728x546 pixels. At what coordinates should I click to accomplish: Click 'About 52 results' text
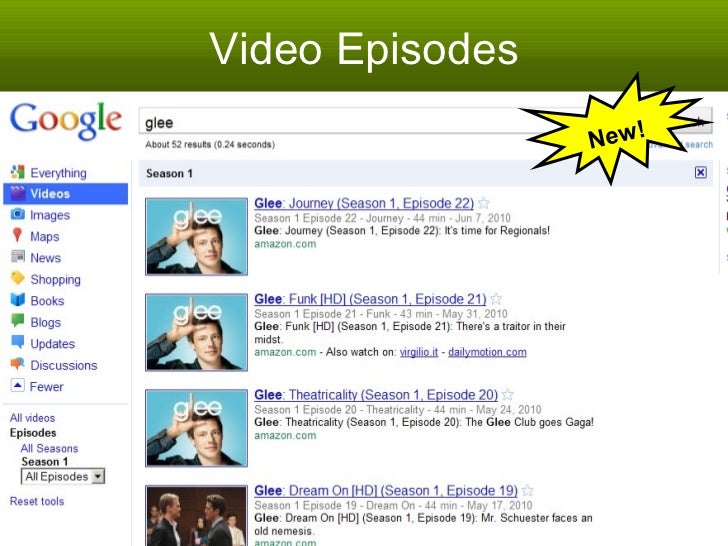coord(210,144)
